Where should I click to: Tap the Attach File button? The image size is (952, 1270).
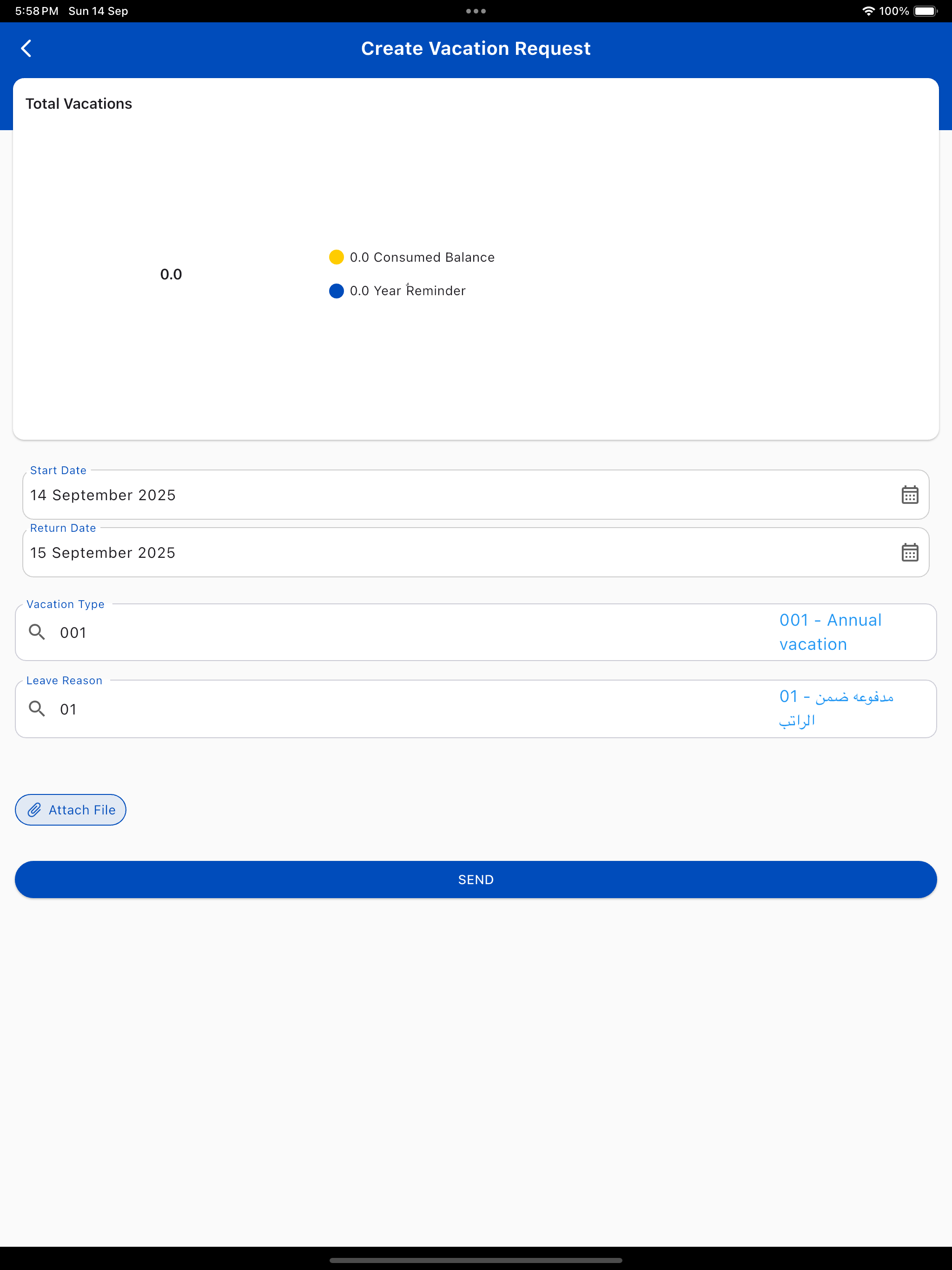pos(71,809)
